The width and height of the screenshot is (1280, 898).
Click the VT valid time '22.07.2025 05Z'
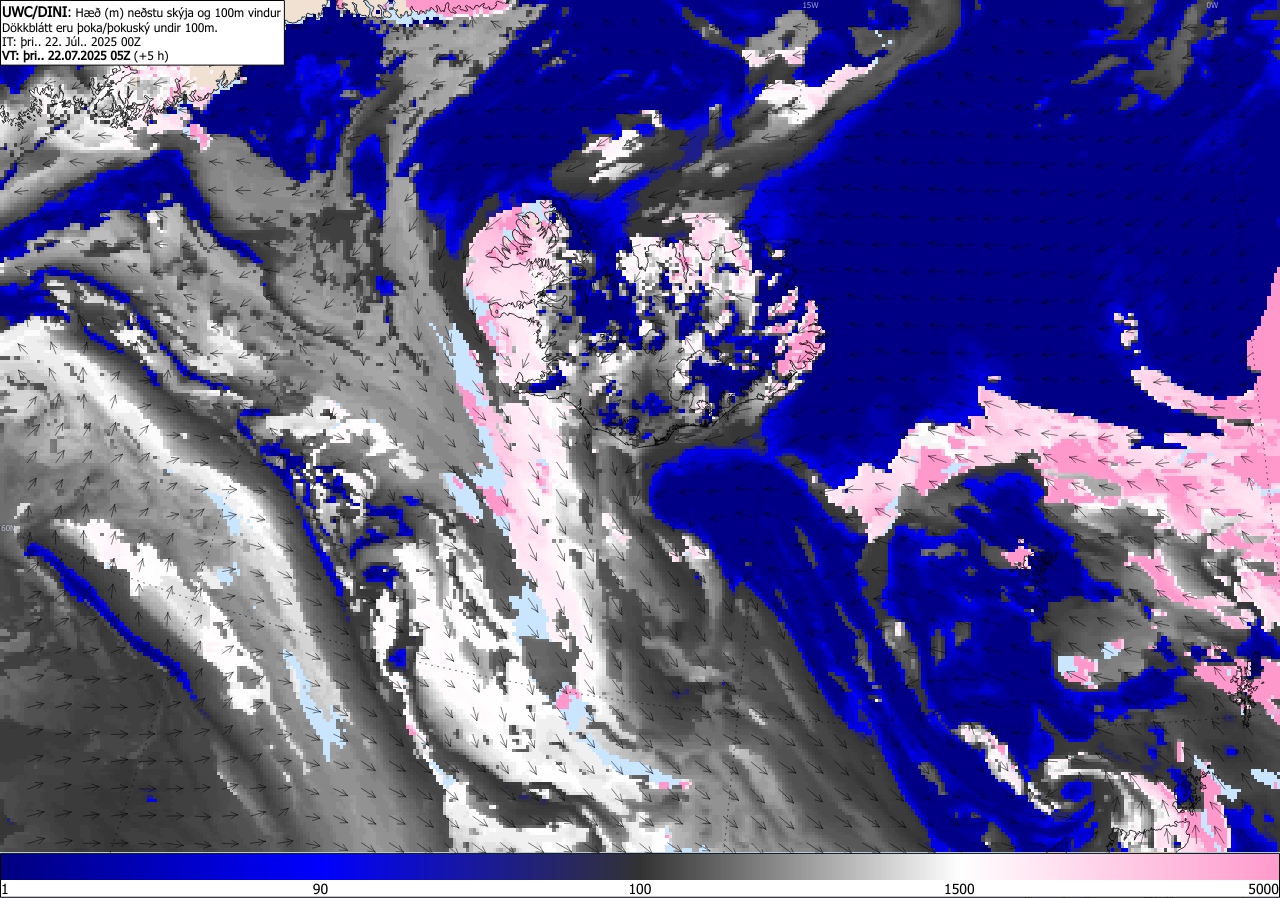pyautogui.click(x=89, y=56)
